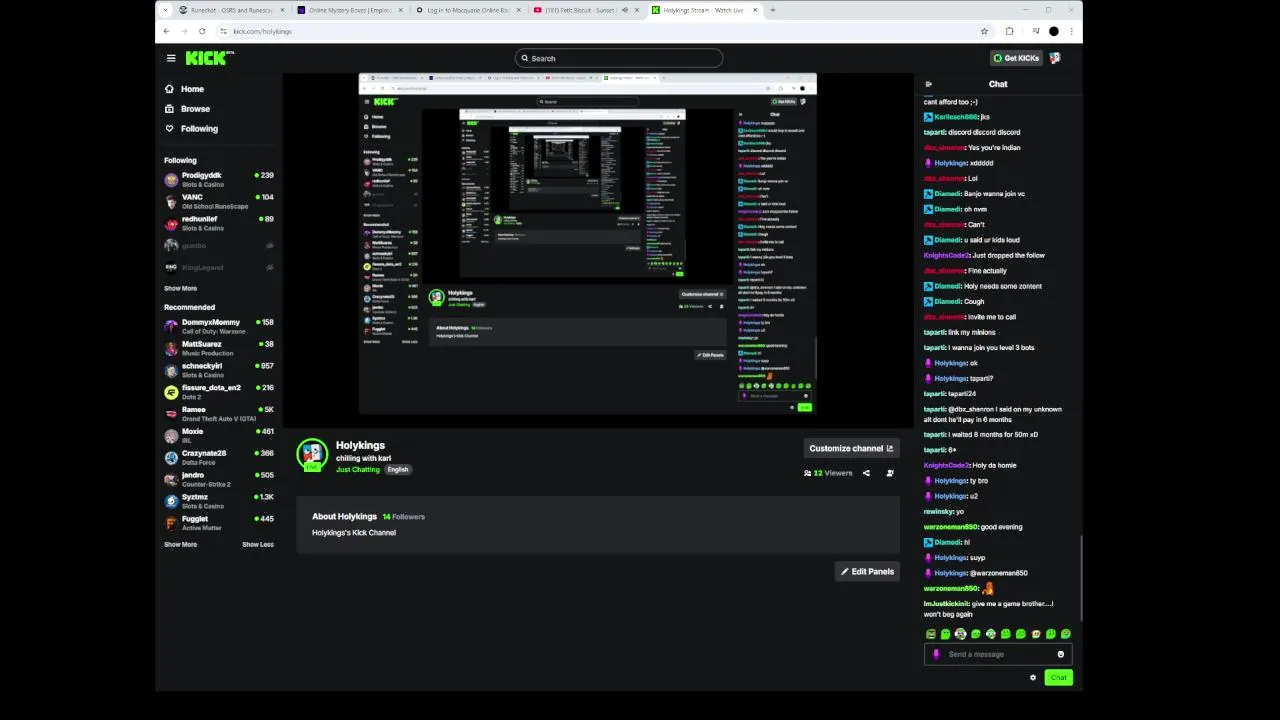Viewport: 1280px width, 720px height.
Task: Click Show Less under Recommended
Action: tap(258, 544)
